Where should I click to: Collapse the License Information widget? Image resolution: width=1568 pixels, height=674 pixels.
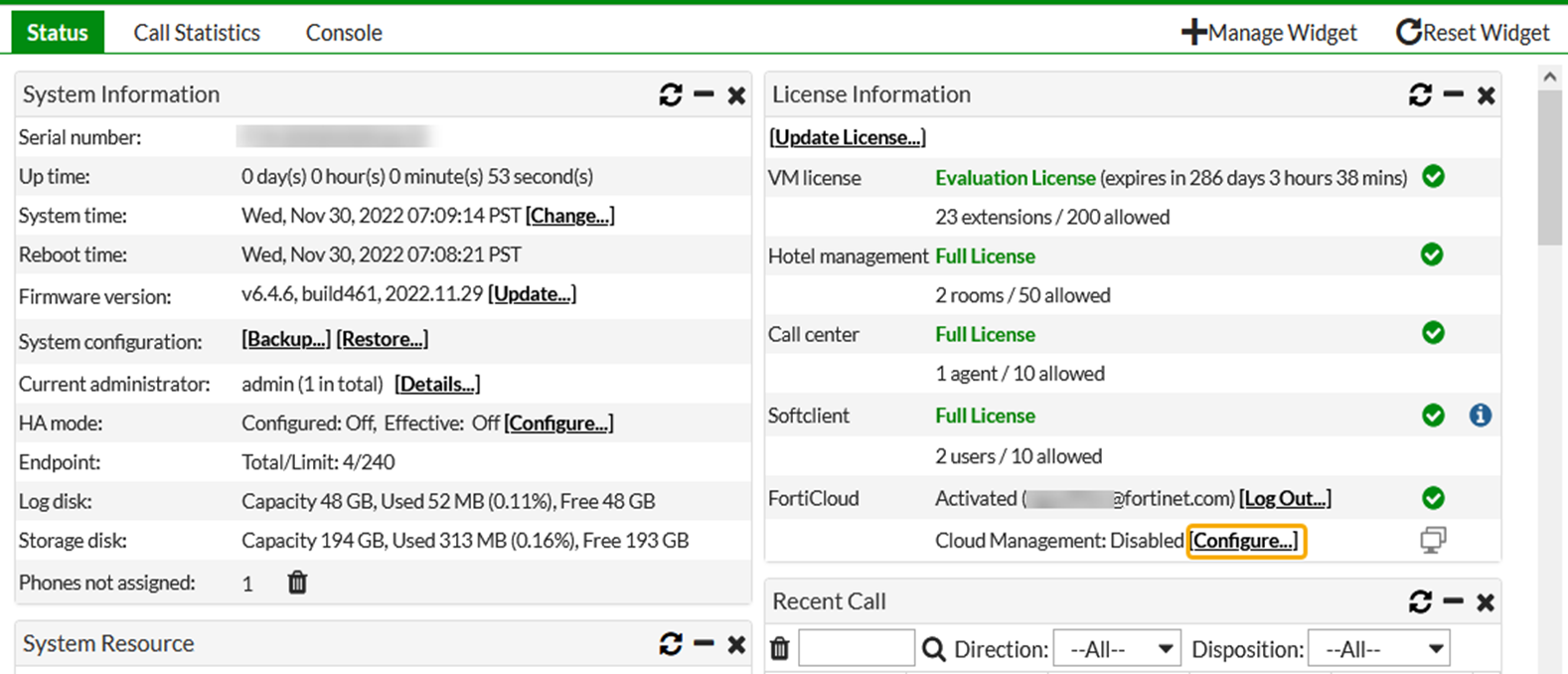[1453, 94]
